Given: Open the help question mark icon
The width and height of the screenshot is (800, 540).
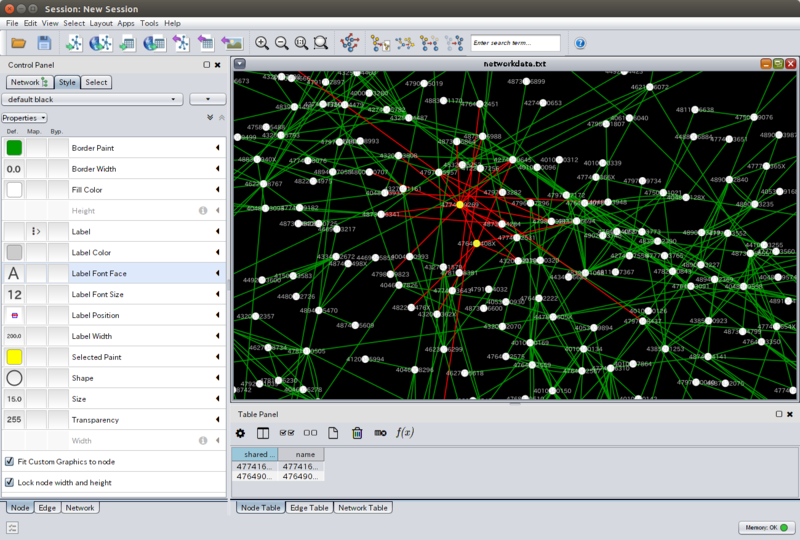Looking at the screenshot, I should [x=580, y=43].
